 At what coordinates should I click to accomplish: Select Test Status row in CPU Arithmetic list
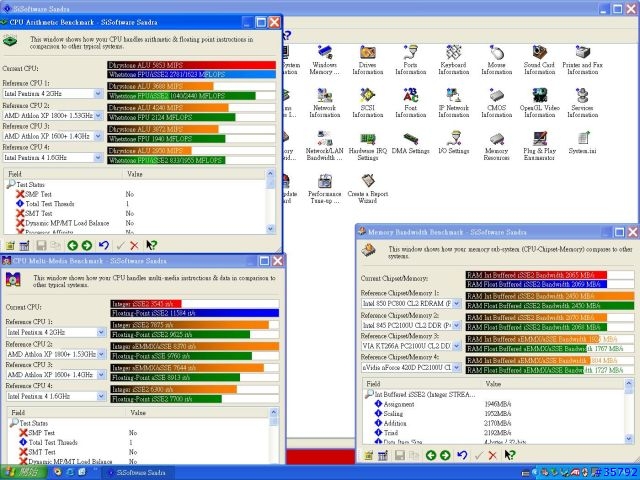point(135,184)
